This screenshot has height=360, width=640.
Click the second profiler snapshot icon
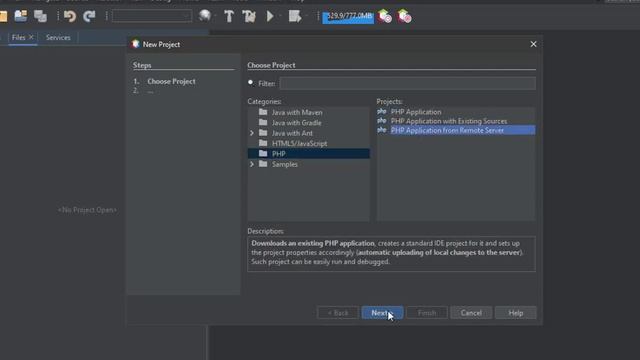tap(404, 16)
